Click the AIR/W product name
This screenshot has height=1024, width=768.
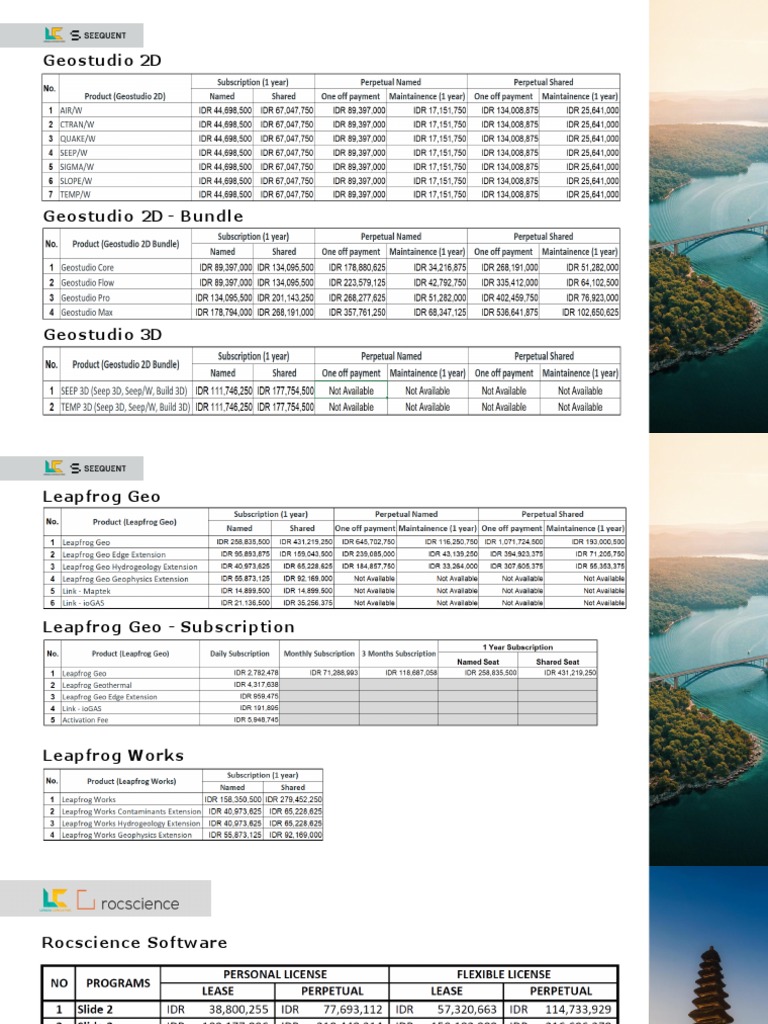click(71, 110)
